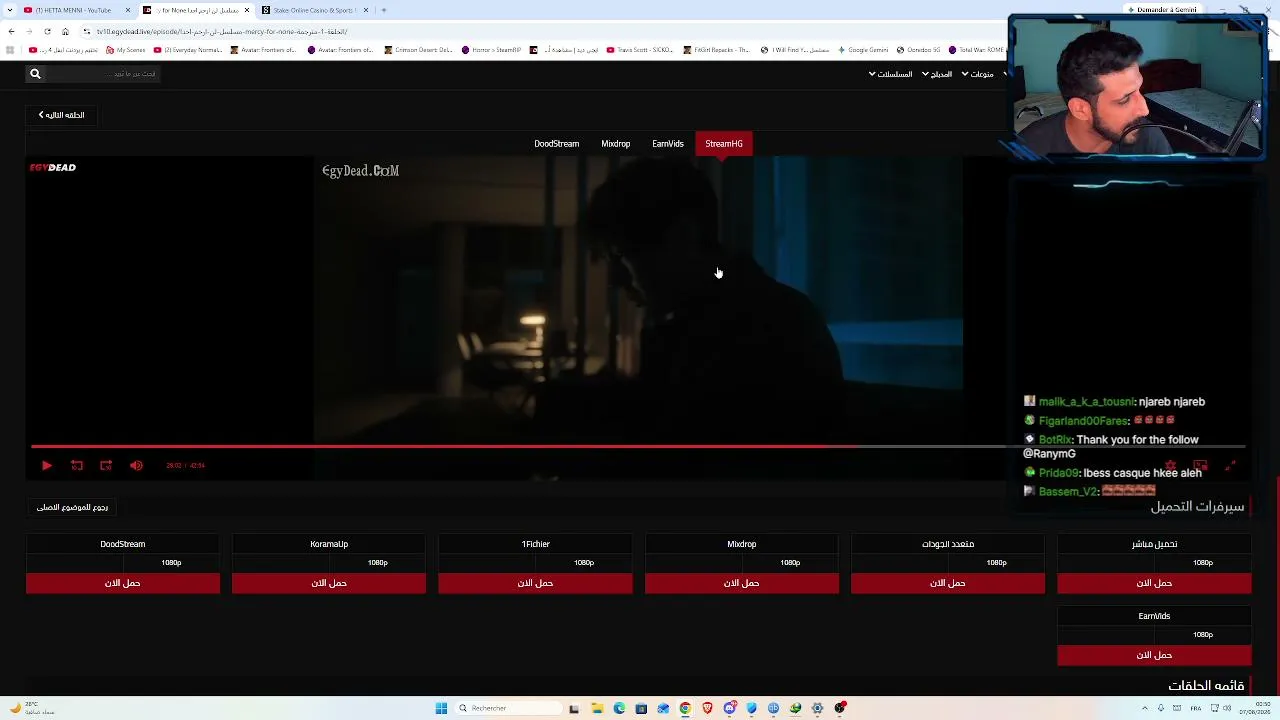
Task: Open Everyday Normal bookmark
Action: [188, 50]
